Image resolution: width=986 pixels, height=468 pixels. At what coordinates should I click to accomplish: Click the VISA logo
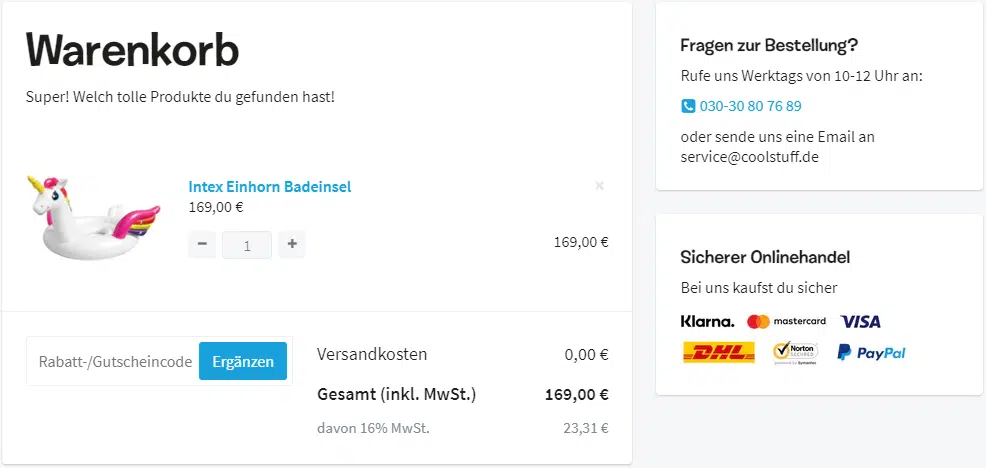click(860, 321)
